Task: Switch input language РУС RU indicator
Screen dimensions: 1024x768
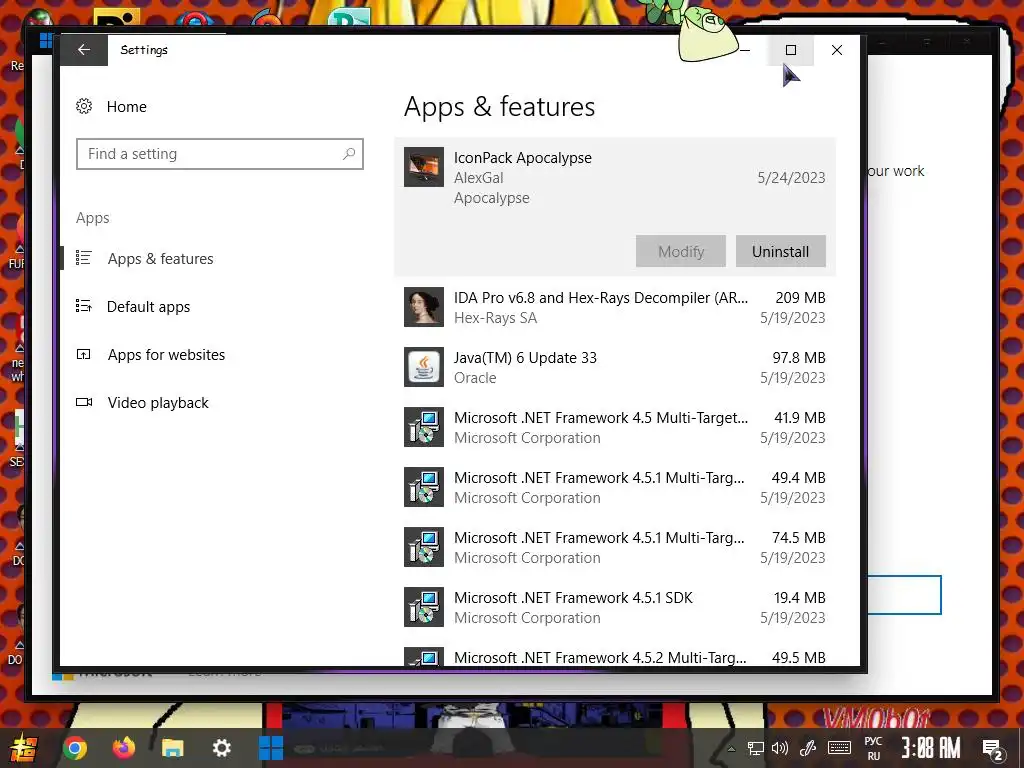Action: tap(873, 748)
